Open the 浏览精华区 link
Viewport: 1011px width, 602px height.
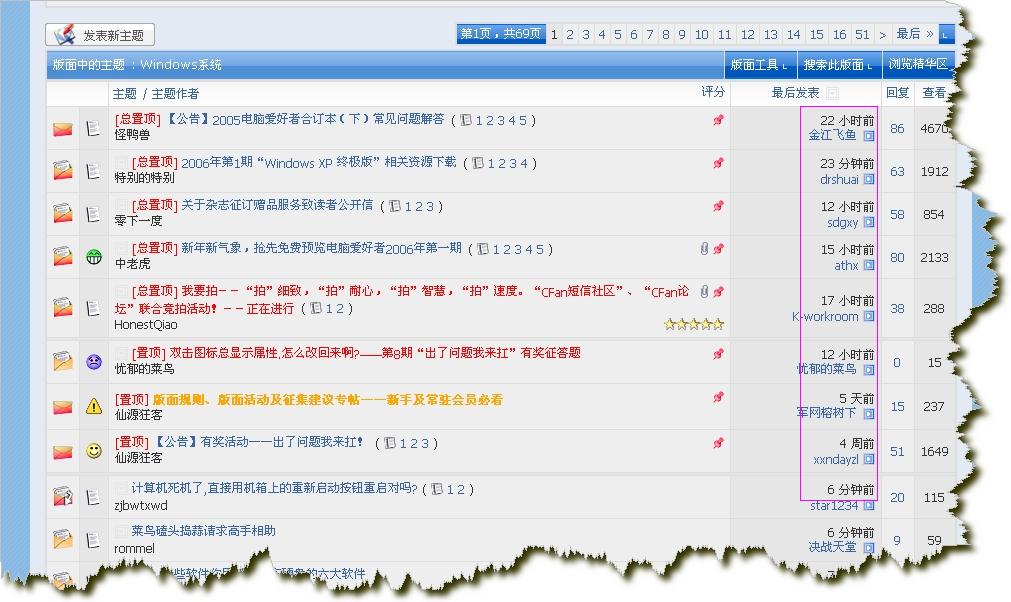918,64
